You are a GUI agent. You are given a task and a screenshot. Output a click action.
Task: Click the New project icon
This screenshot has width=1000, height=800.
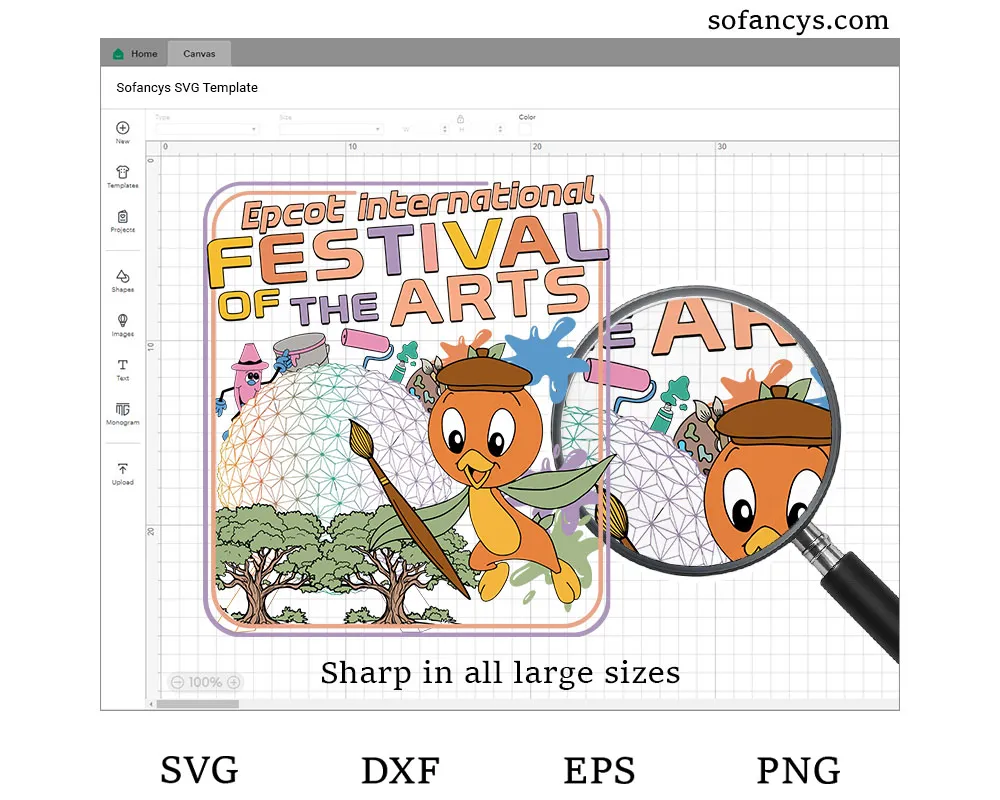122,128
